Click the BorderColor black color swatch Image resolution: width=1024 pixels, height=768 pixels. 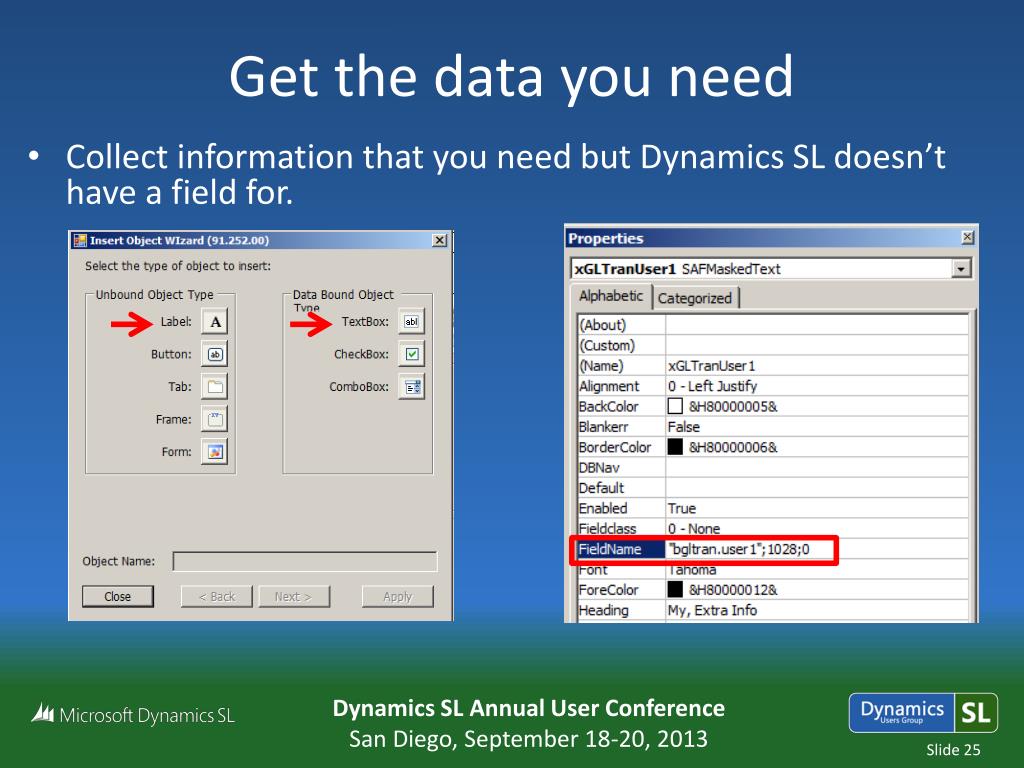point(675,447)
